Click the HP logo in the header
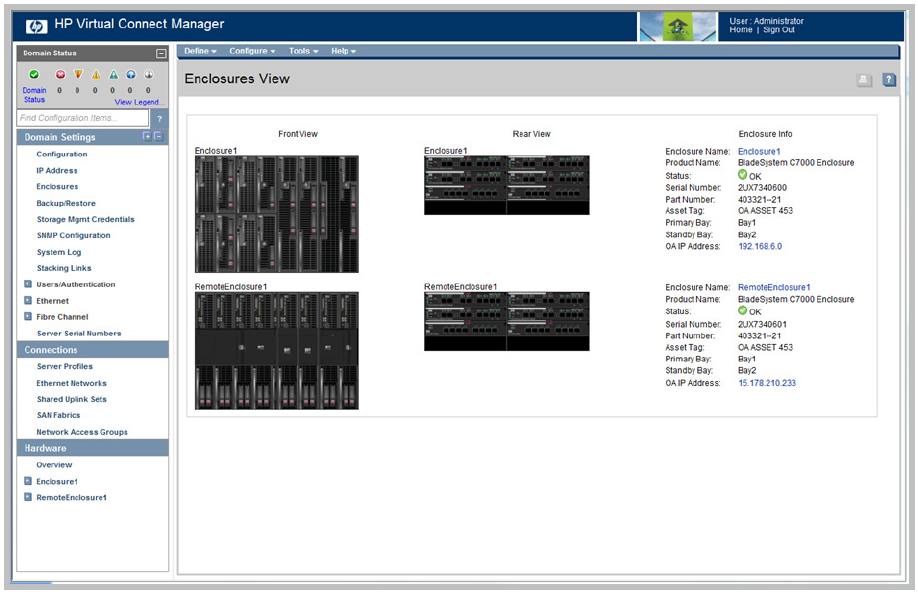 (37, 25)
